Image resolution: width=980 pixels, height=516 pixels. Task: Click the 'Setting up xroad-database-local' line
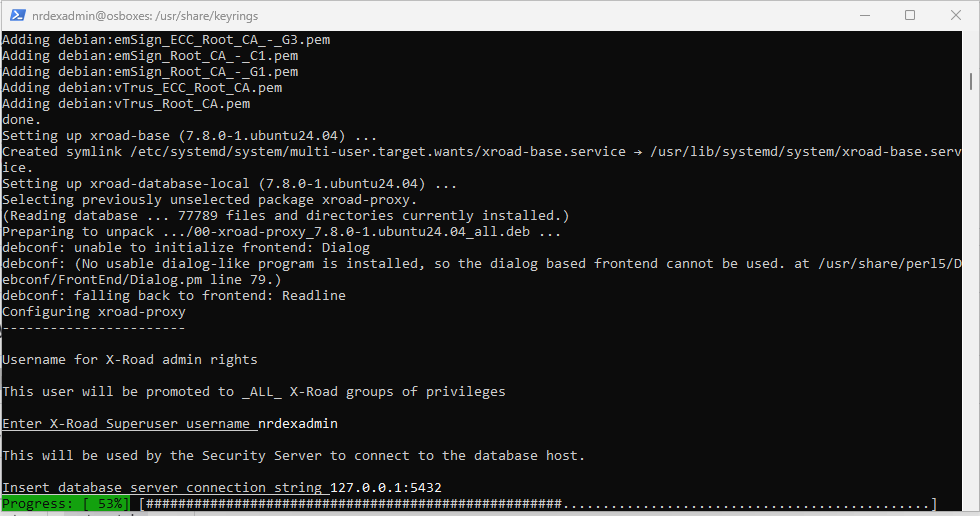pyautogui.click(x=229, y=184)
